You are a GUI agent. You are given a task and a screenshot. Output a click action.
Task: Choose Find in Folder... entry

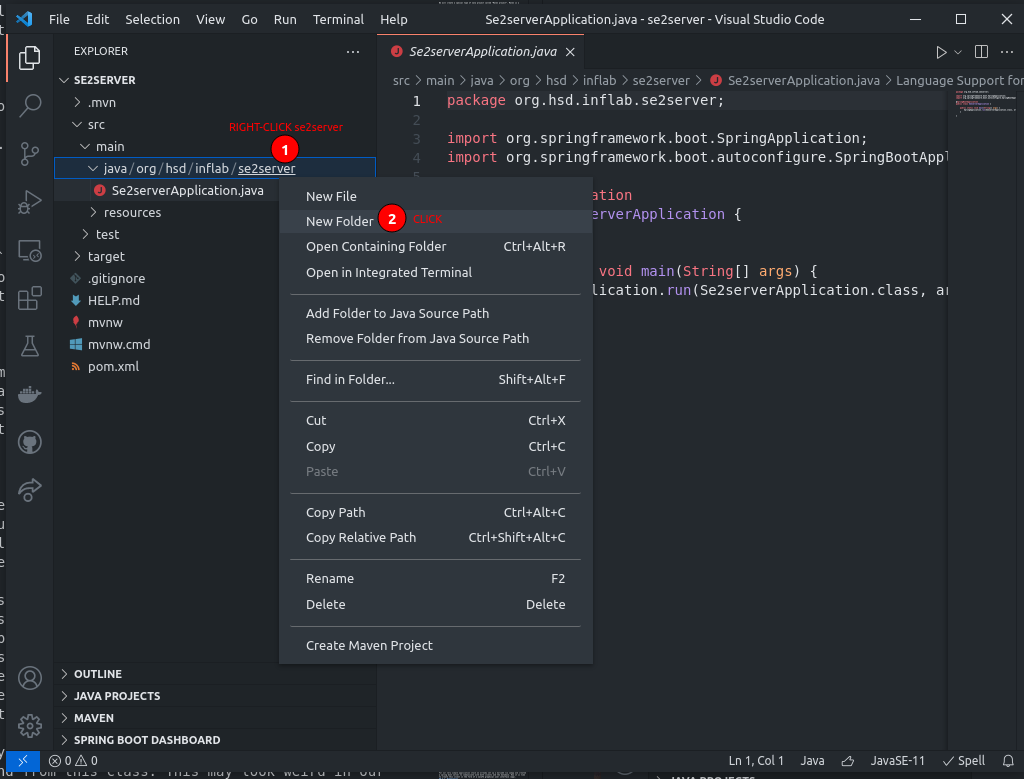click(436, 379)
